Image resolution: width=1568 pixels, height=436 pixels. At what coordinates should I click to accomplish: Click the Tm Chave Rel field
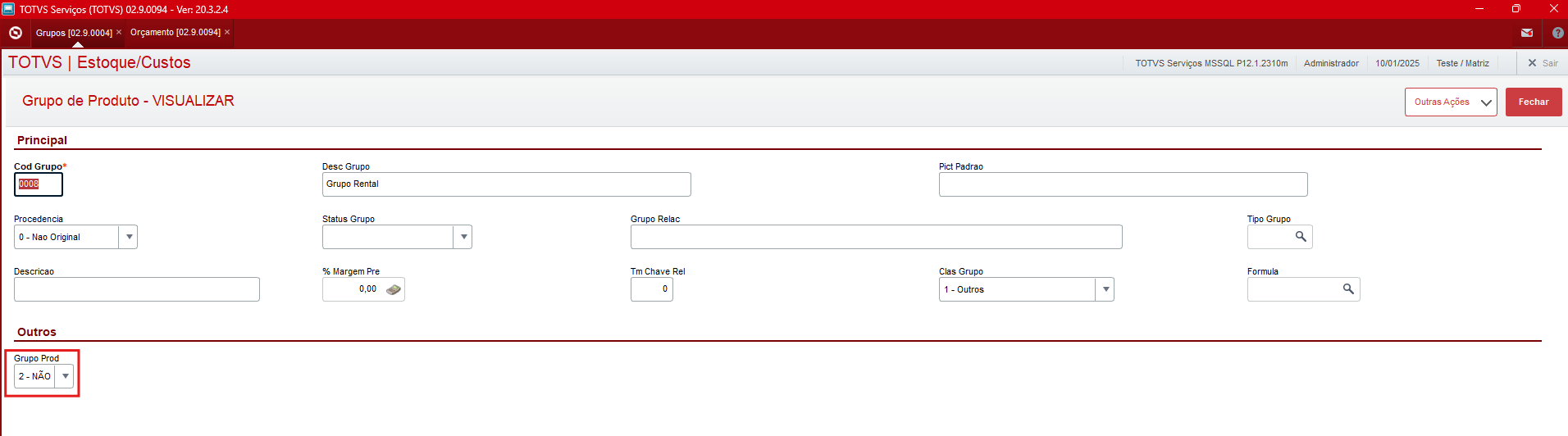(x=652, y=289)
